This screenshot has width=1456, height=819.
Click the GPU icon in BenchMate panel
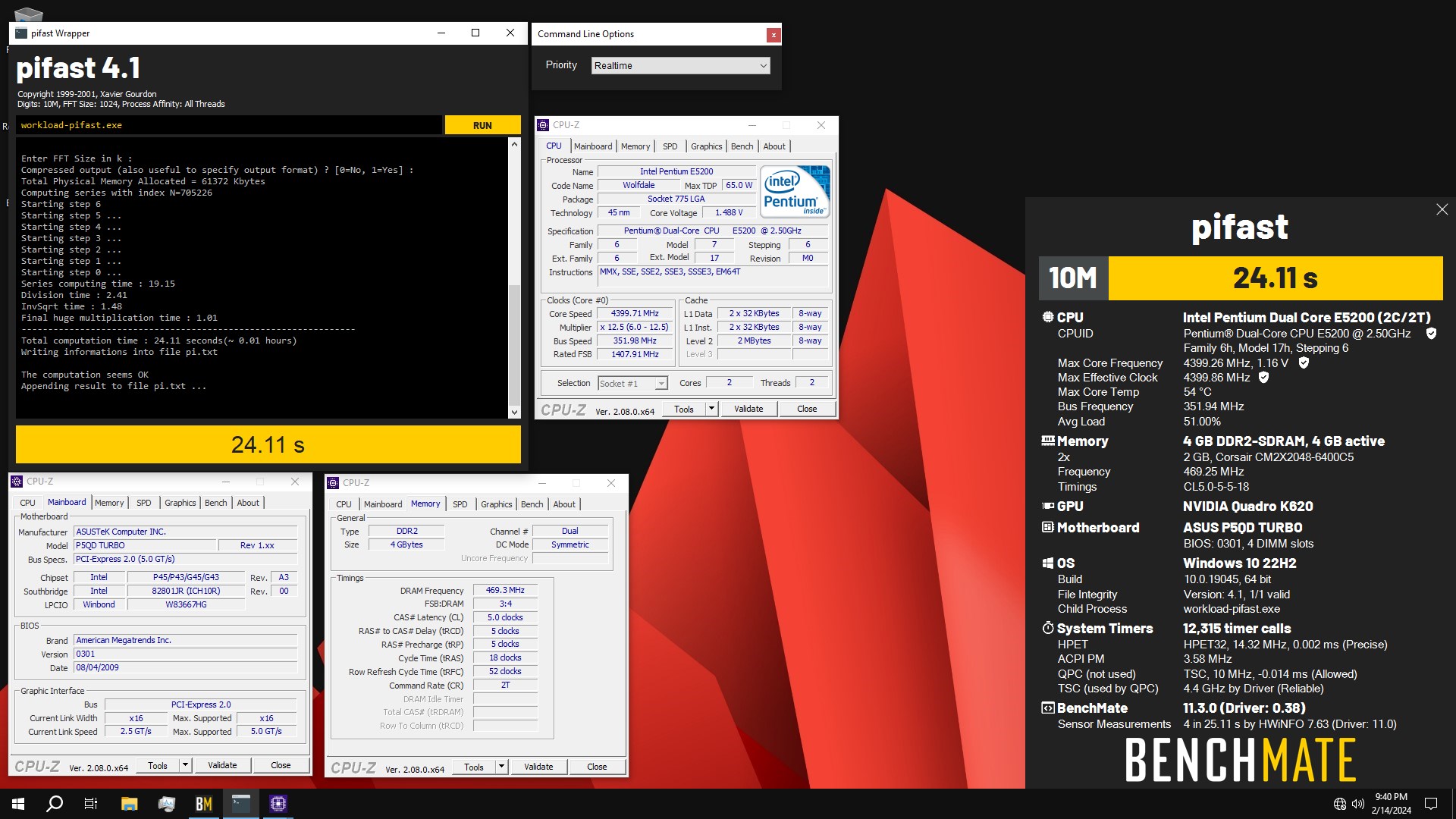point(1048,506)
